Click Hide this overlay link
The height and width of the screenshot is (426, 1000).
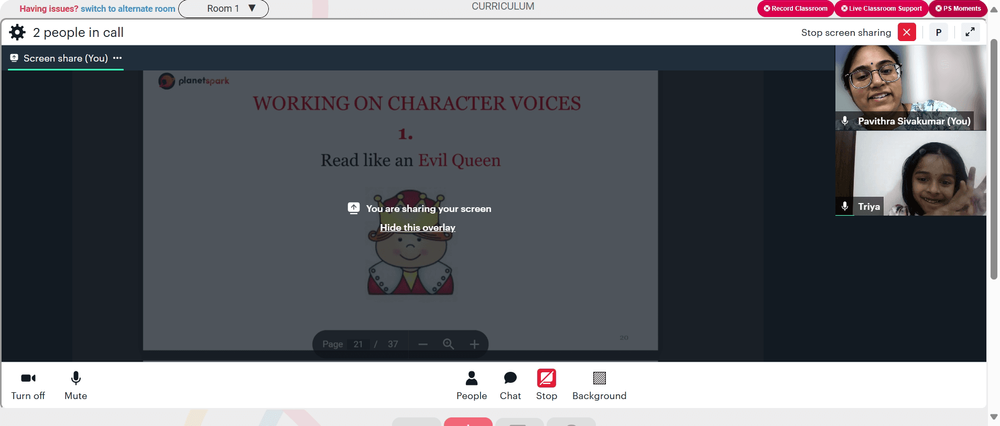tap(418, 228)
